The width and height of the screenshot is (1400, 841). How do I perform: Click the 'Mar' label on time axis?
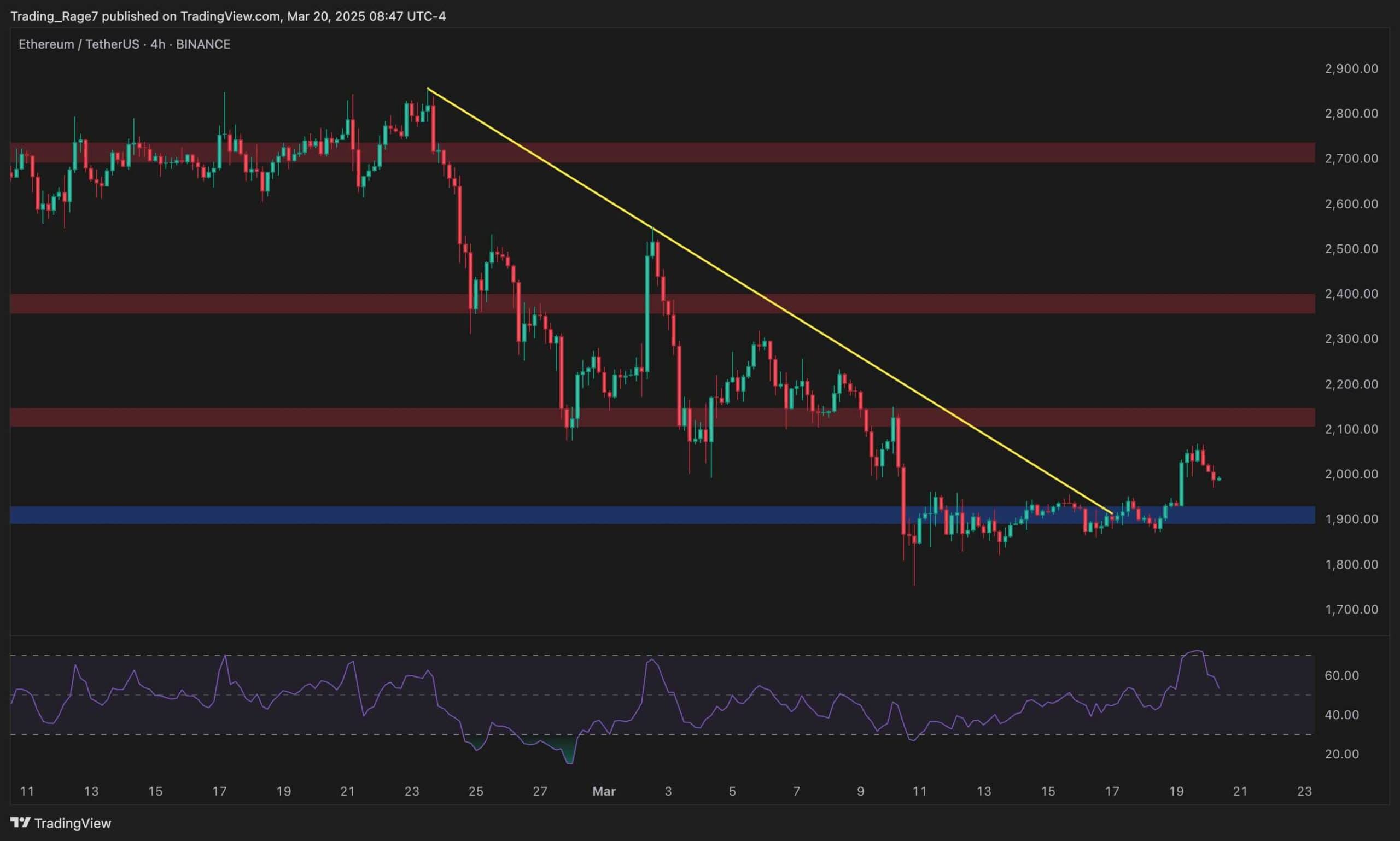(x=604, y=791)
